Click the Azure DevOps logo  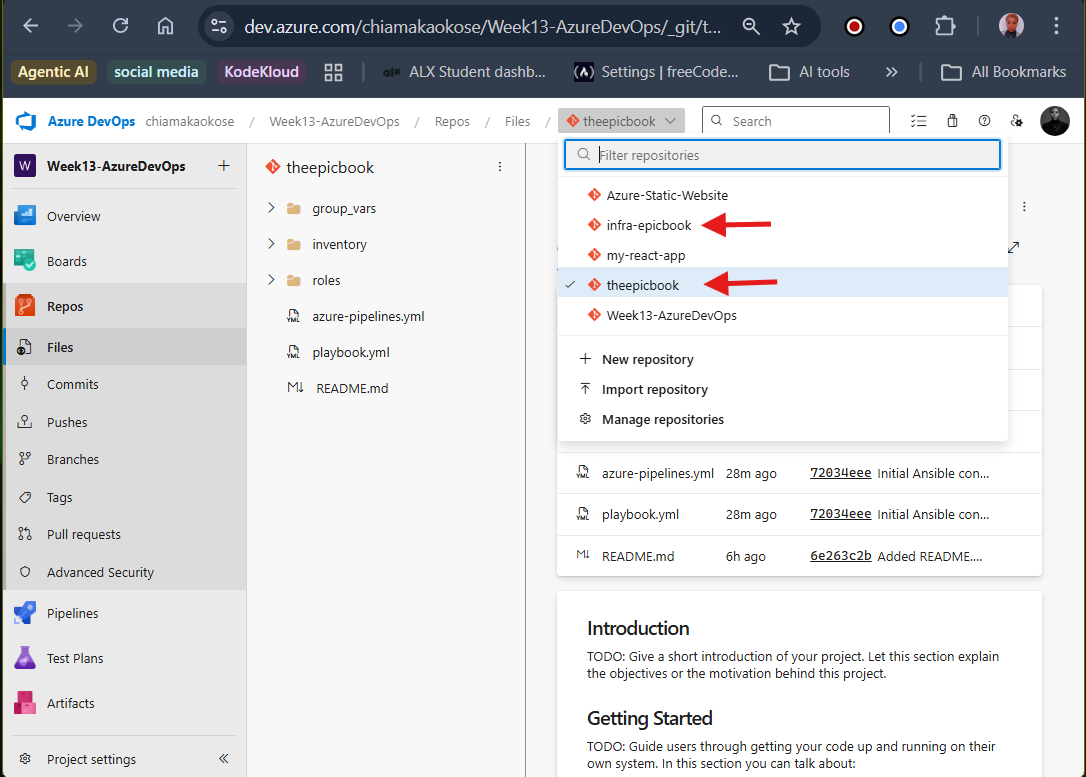[x=26, y=121]
